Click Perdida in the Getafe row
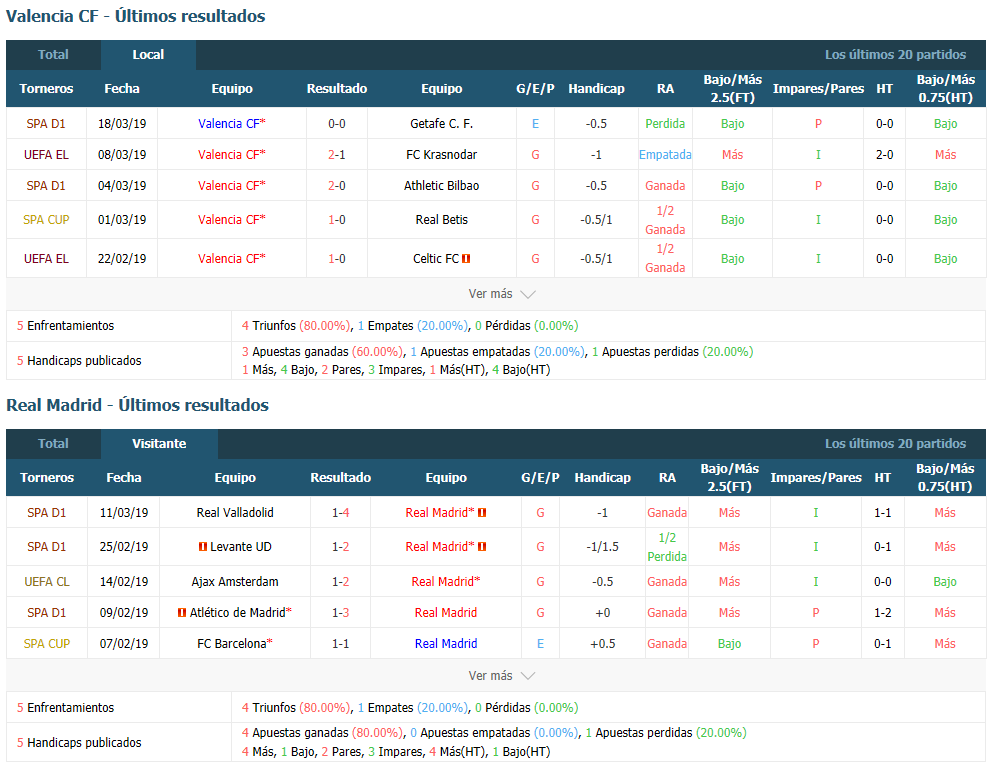Viewport: 993px width, 767px height. point(665,124)
